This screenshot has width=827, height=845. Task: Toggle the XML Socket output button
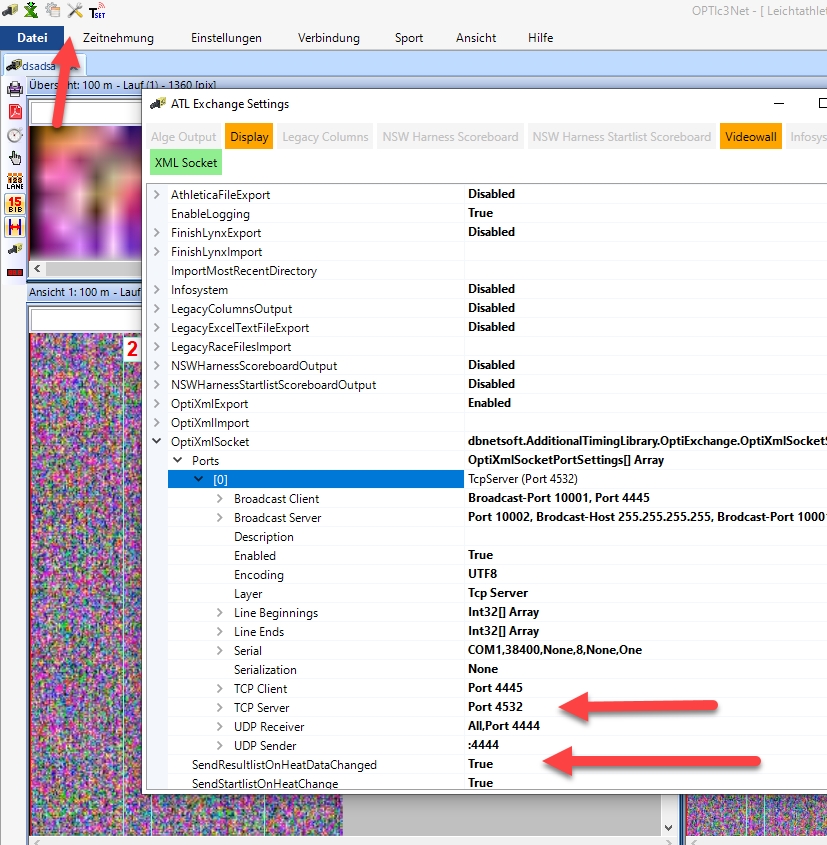point(186,162)
